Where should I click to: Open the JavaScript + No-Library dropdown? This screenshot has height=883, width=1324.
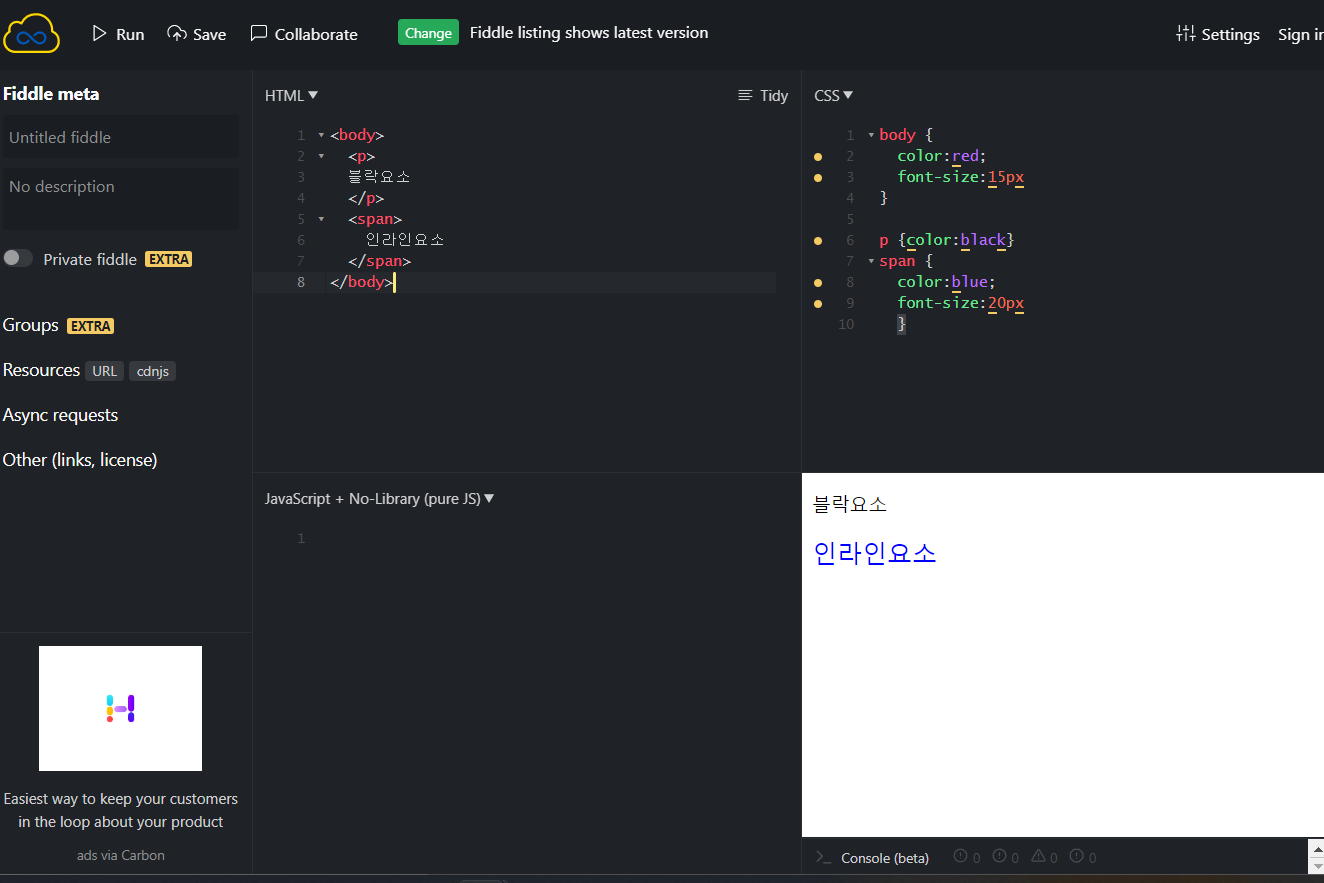(379, 498)
